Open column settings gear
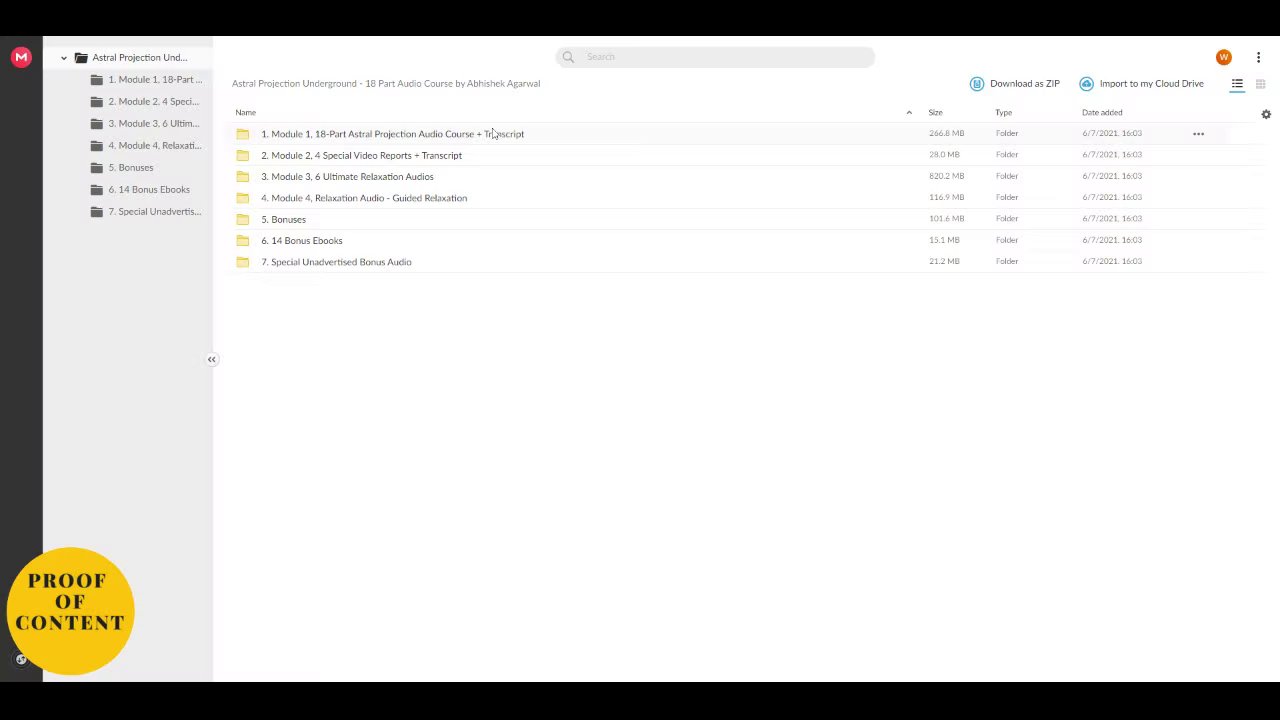 [1266, 114]
